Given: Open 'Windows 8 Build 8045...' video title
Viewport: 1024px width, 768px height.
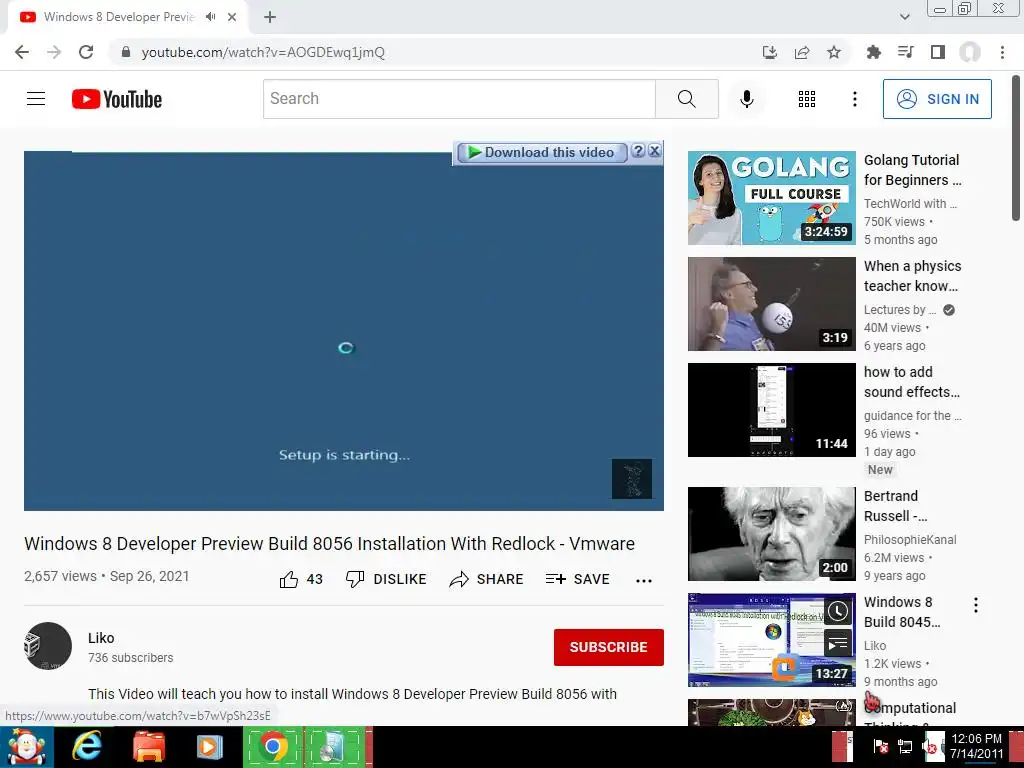Looking at the screenshot, I should (x=902, y=612).
